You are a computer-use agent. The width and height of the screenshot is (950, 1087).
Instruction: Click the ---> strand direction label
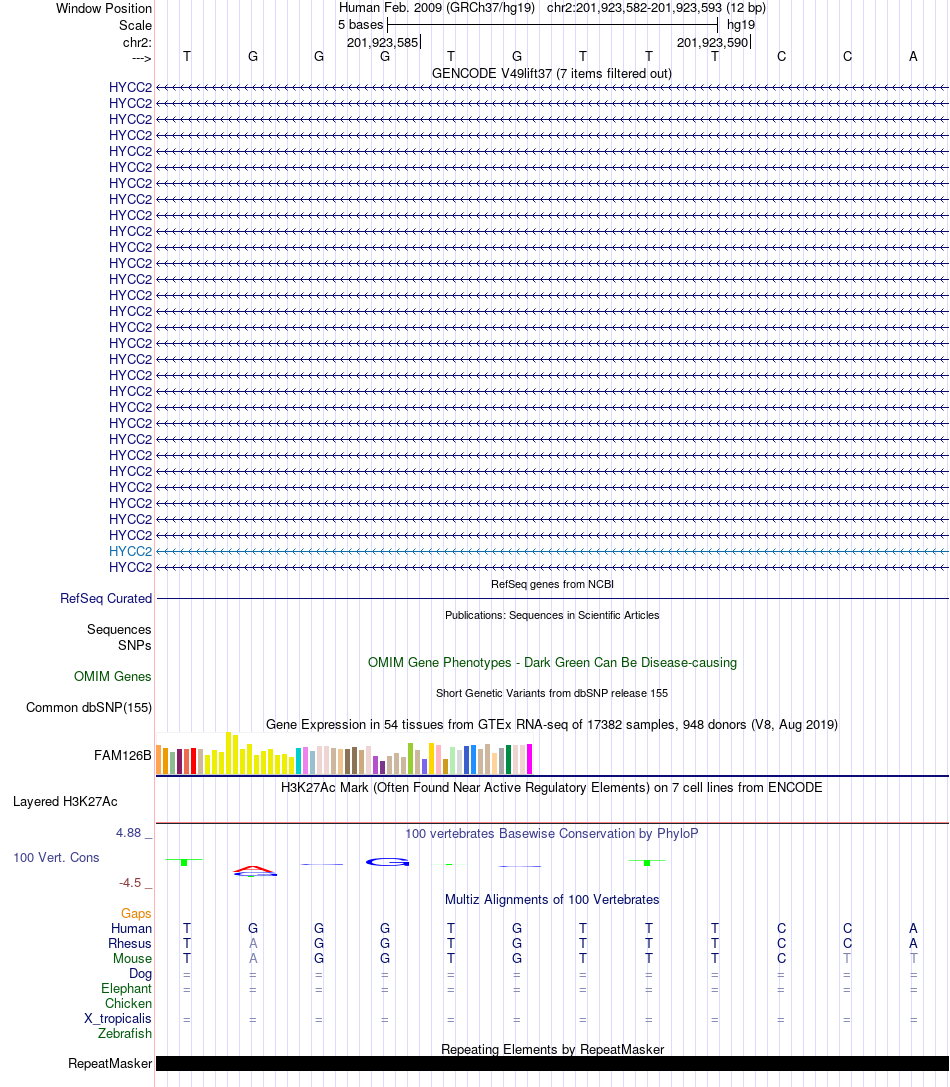(141, 58)
